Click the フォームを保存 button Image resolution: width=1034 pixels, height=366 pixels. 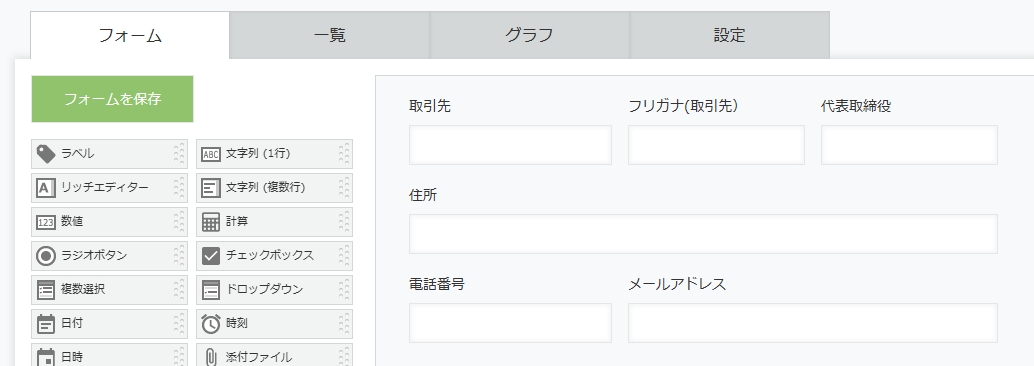coord(112,99)
